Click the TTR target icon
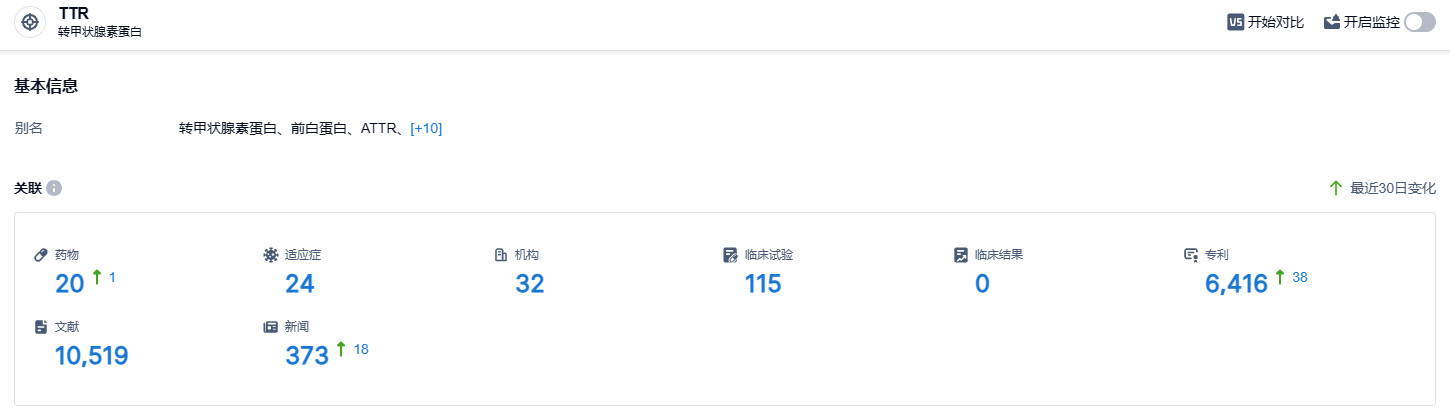The width and height of the screenshot is (1450, 410). [30, 22]
